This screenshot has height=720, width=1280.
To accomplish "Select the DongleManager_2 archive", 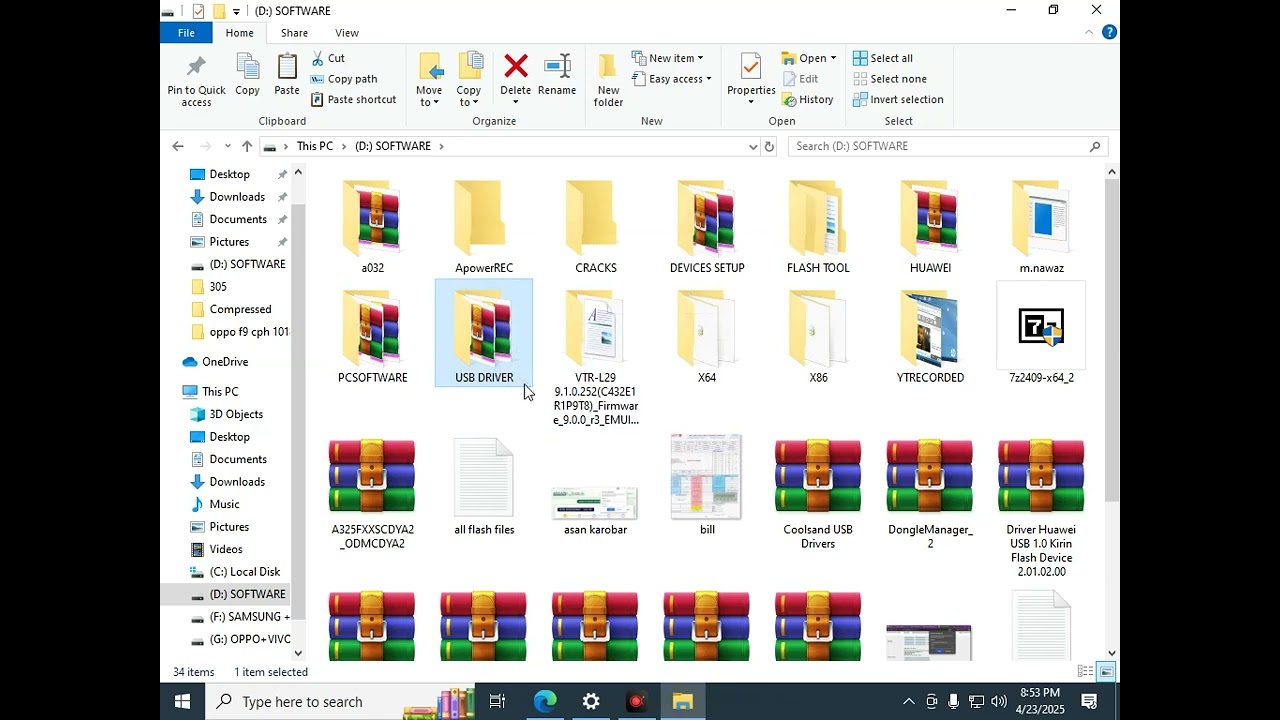I will point(930,494).
